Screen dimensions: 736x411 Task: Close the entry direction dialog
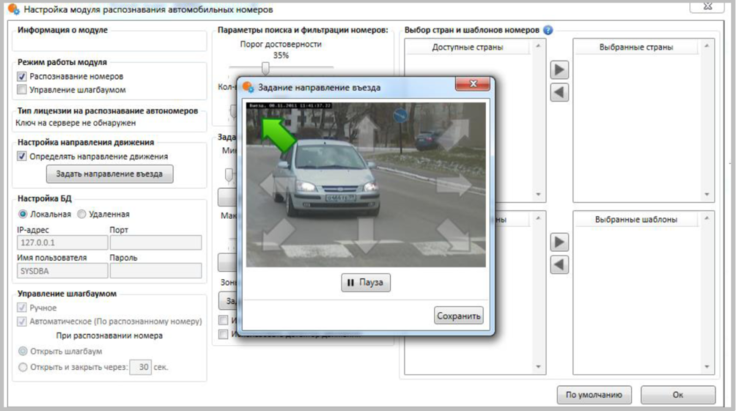pos(473,84)
